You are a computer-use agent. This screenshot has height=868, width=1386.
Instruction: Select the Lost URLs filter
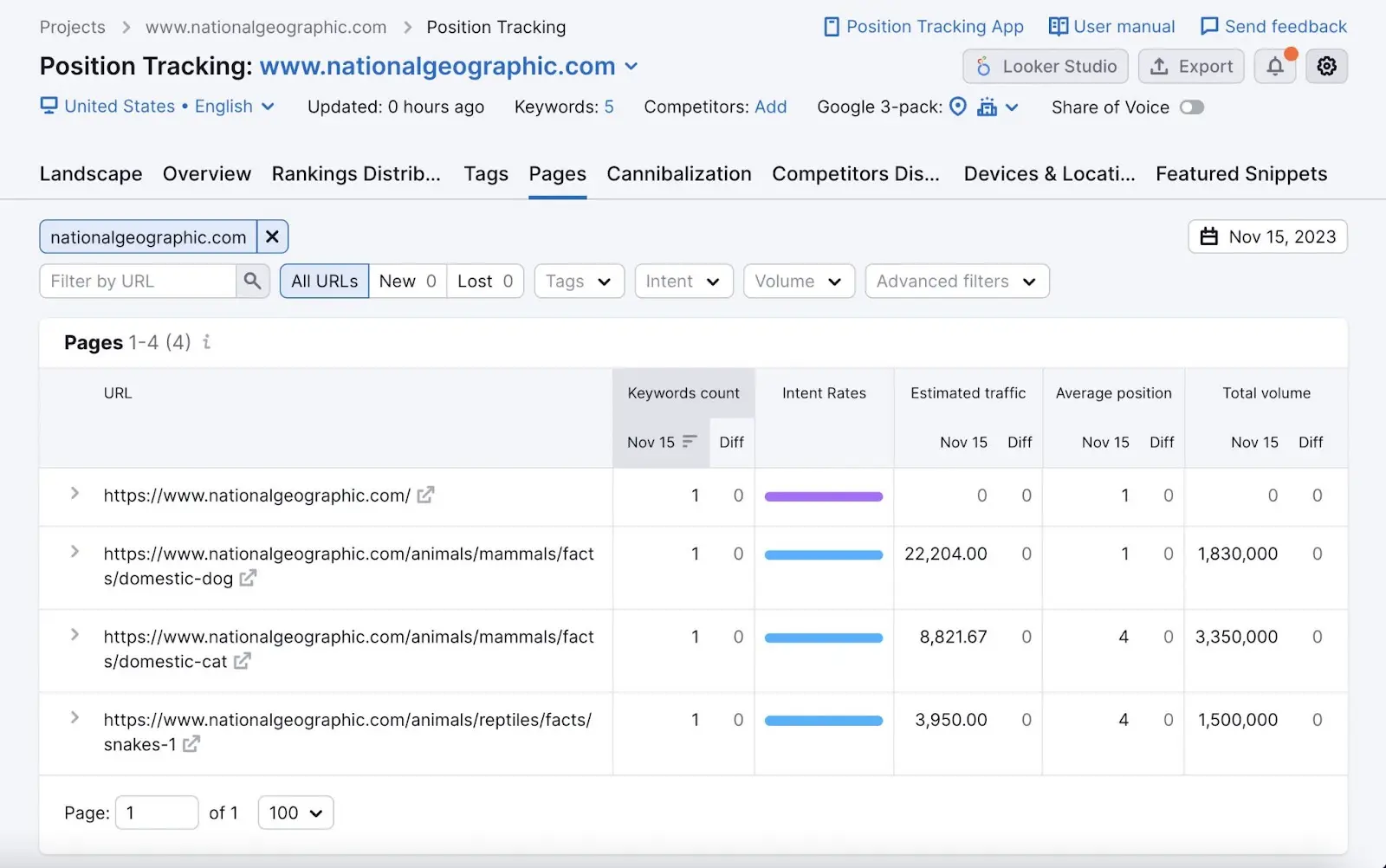(x=485, y=281)
